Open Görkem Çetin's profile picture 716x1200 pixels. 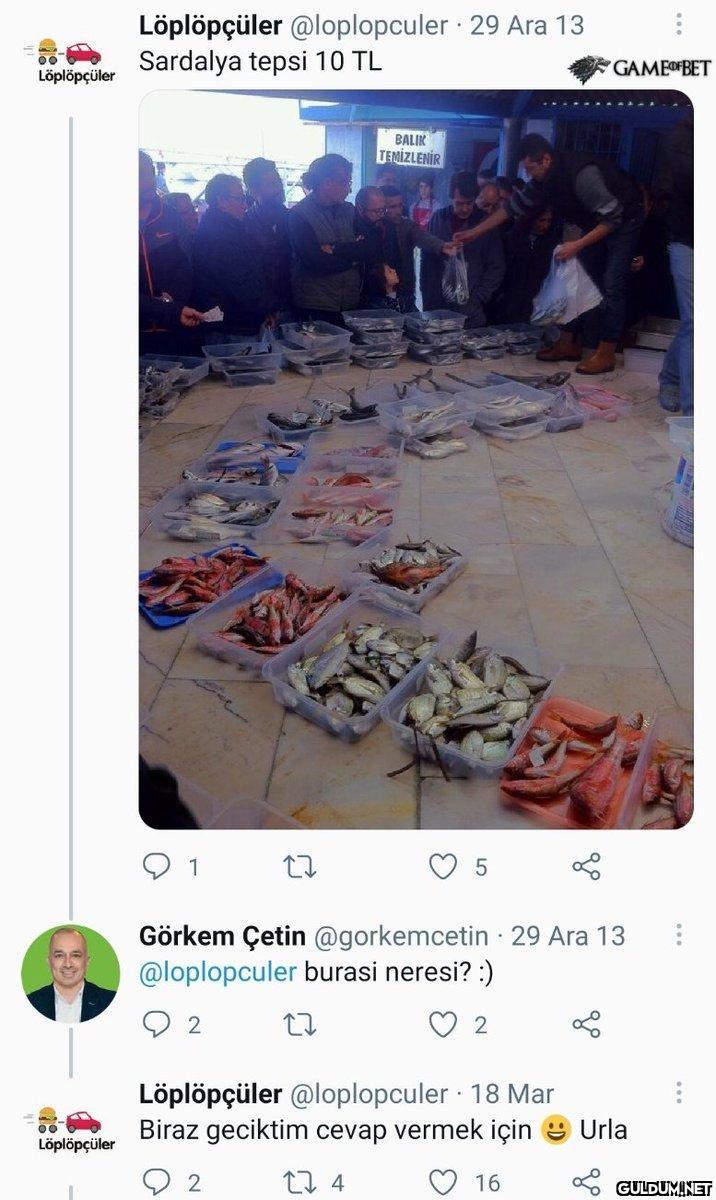pos(71,973)
